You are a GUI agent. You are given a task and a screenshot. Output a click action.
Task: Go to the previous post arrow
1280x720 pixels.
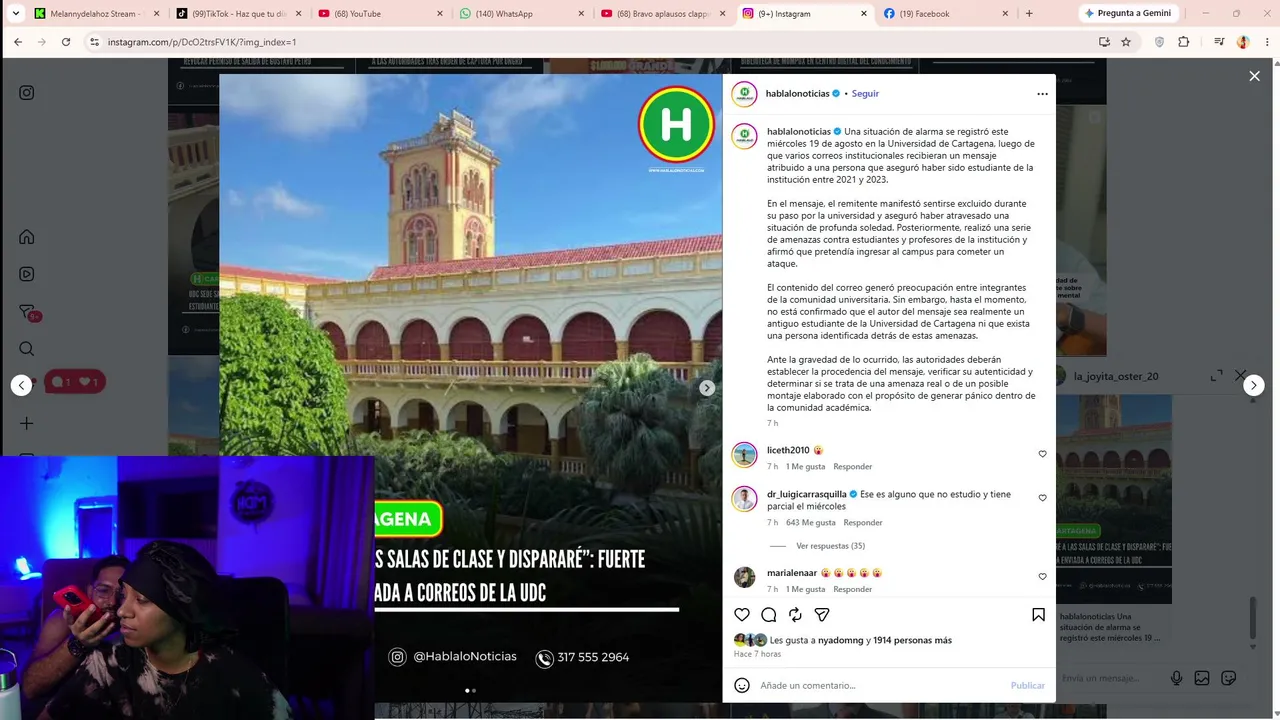tap(21, 386)
